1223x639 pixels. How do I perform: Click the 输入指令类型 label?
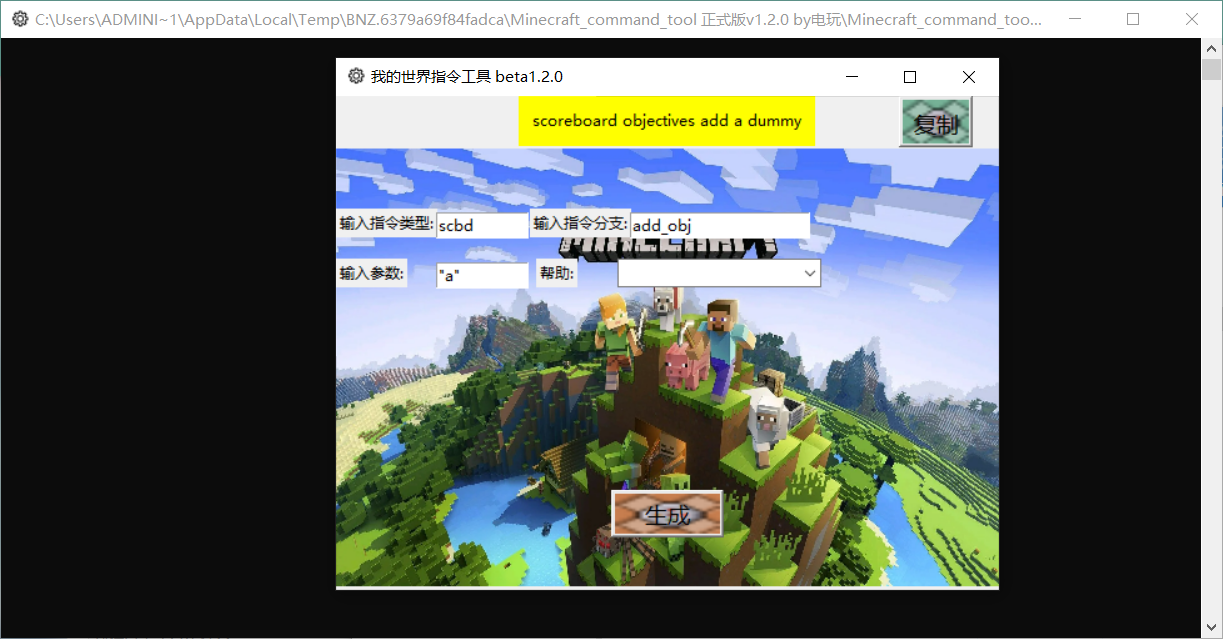[386, 224]
